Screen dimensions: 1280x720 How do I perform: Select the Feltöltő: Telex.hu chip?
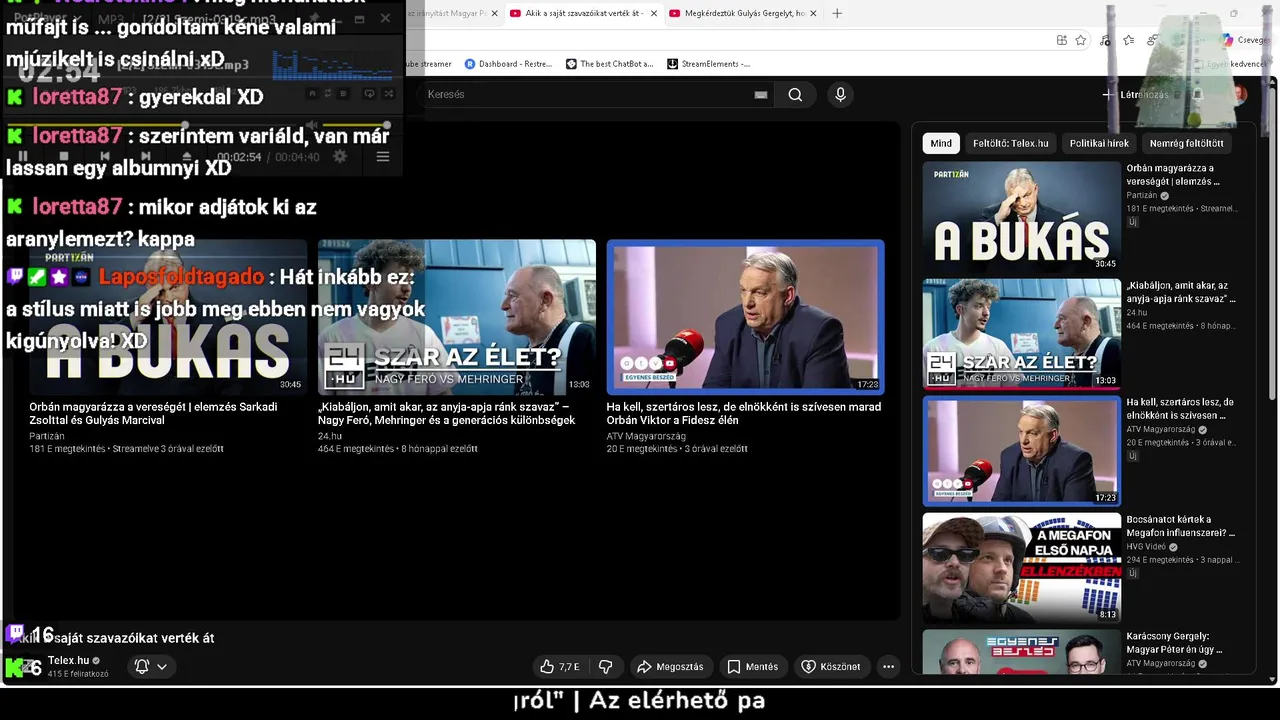(x=1011, y=143)
